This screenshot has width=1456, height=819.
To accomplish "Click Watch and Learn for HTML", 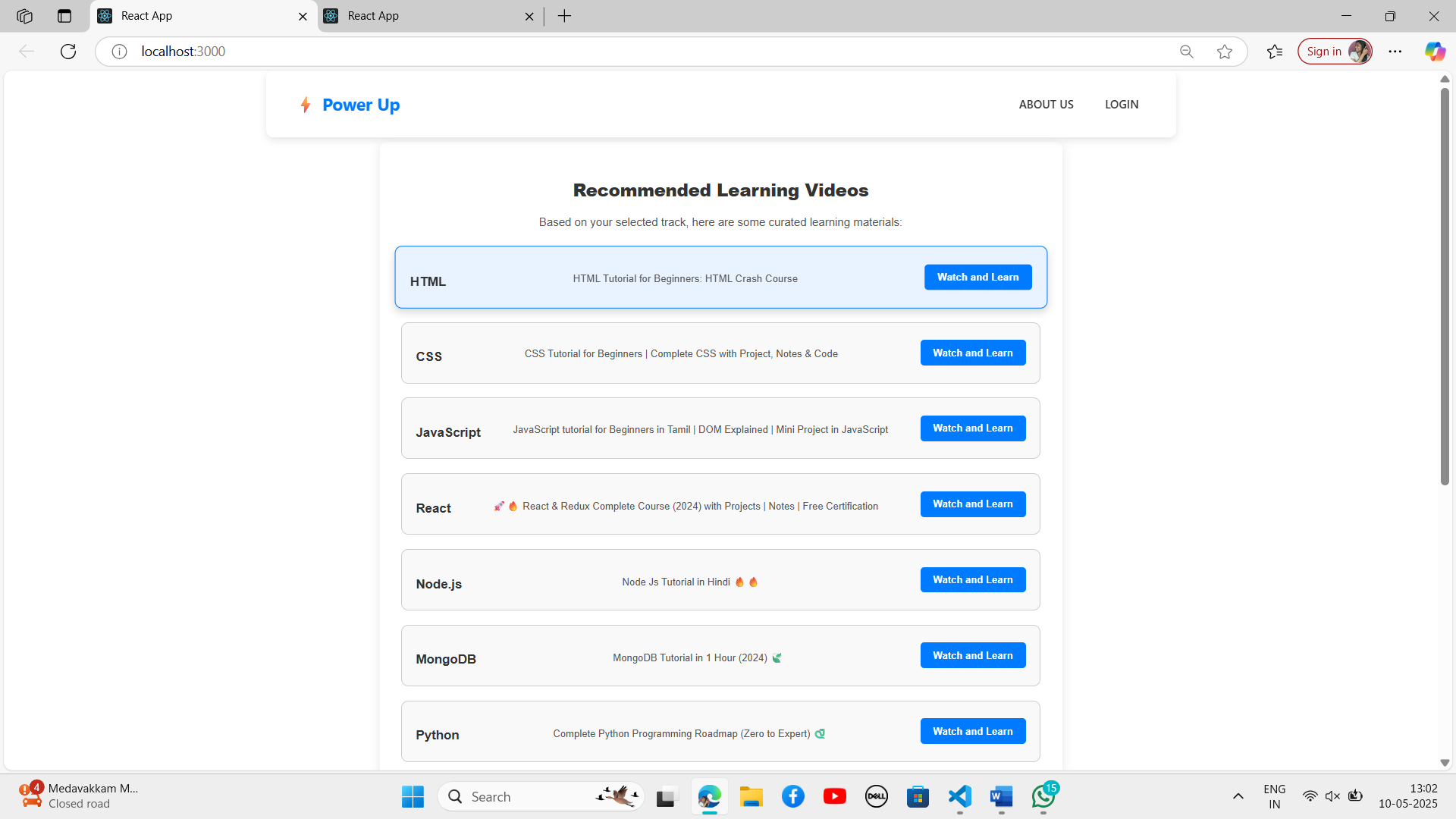I will click(977, 278).
